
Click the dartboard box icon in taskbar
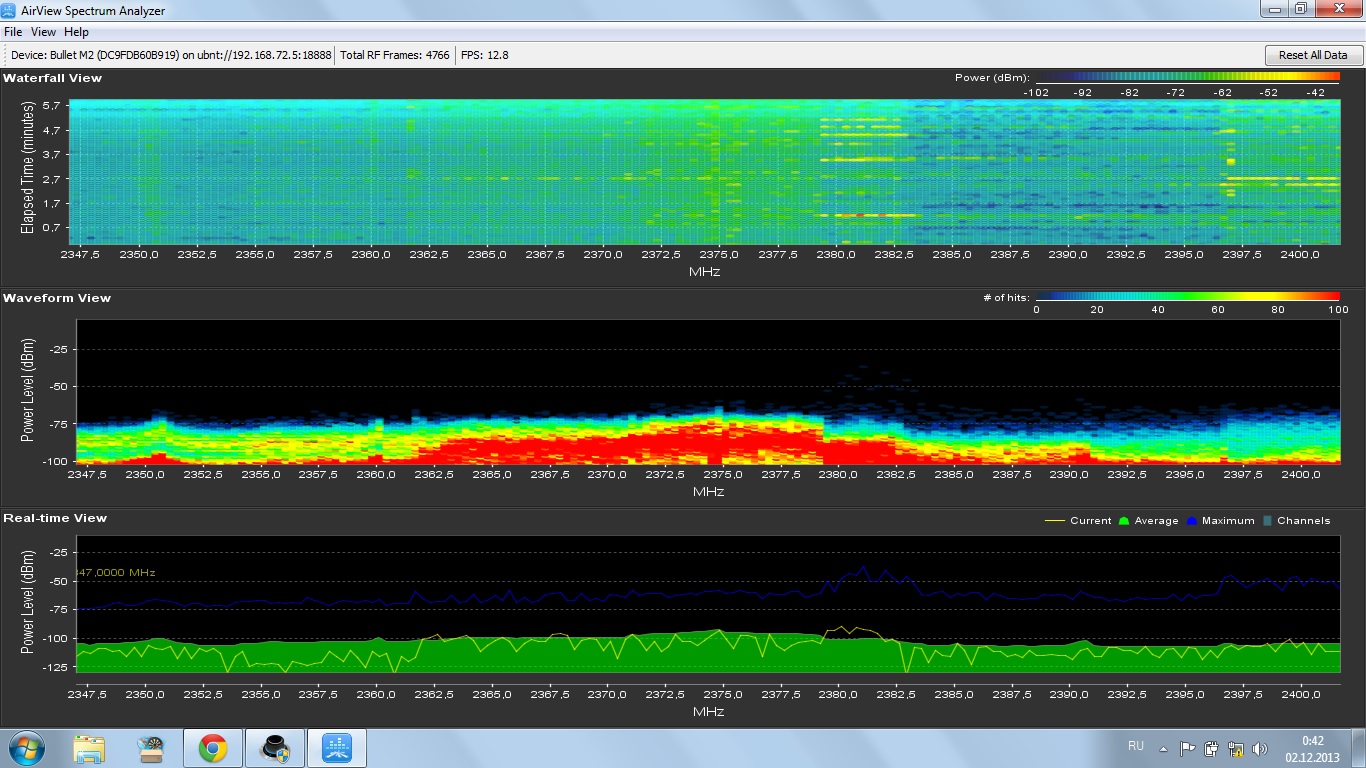(x=151, y=748)
